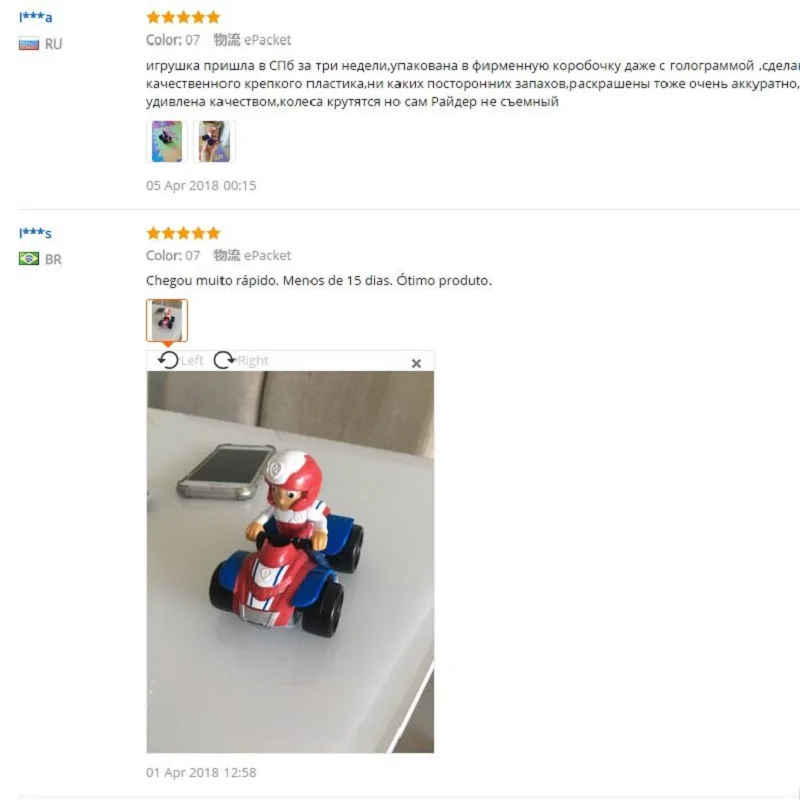Close the enlarged photo viewer
Viewport: 800px width, 800px height.
pyautogui.click(x=416, y=363)
